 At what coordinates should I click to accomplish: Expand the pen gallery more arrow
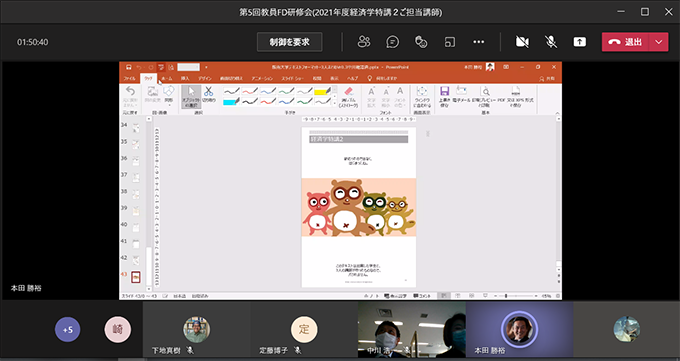[334, 104]
